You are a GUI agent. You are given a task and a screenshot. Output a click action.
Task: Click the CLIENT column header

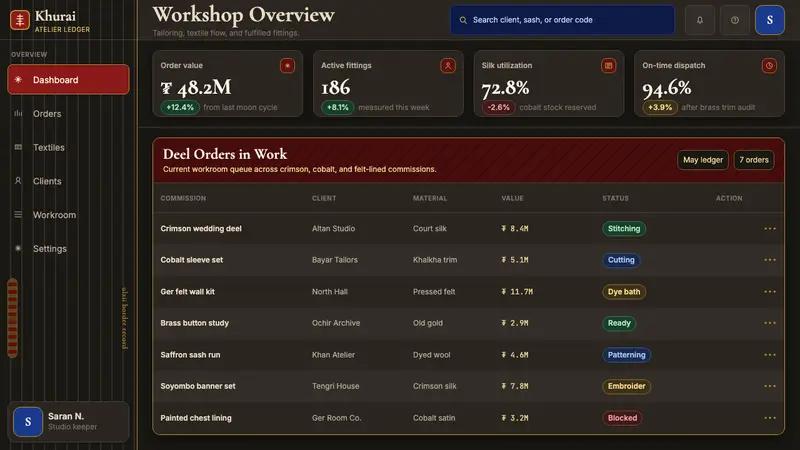coord(324,198)
